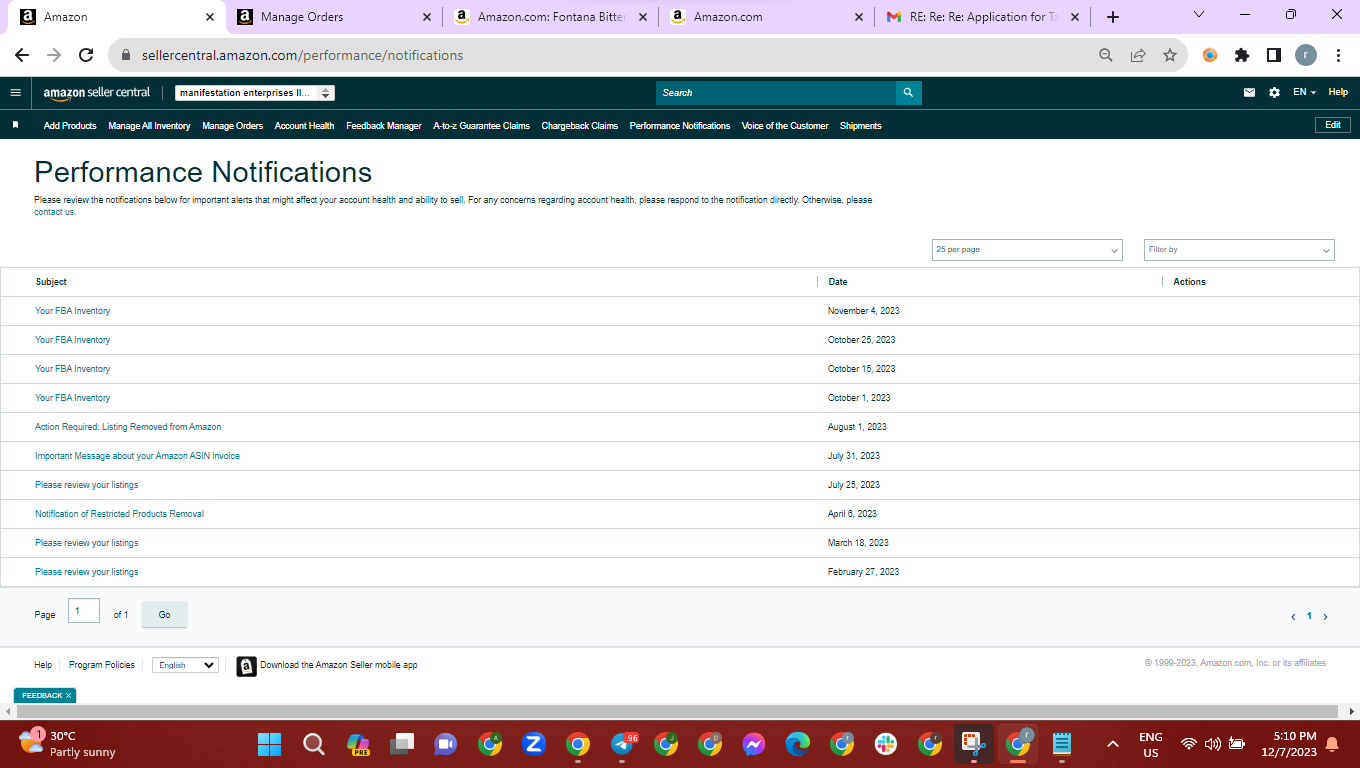
Task: Open Shipments in favorites bar
Action: click(x=861, y=126)
